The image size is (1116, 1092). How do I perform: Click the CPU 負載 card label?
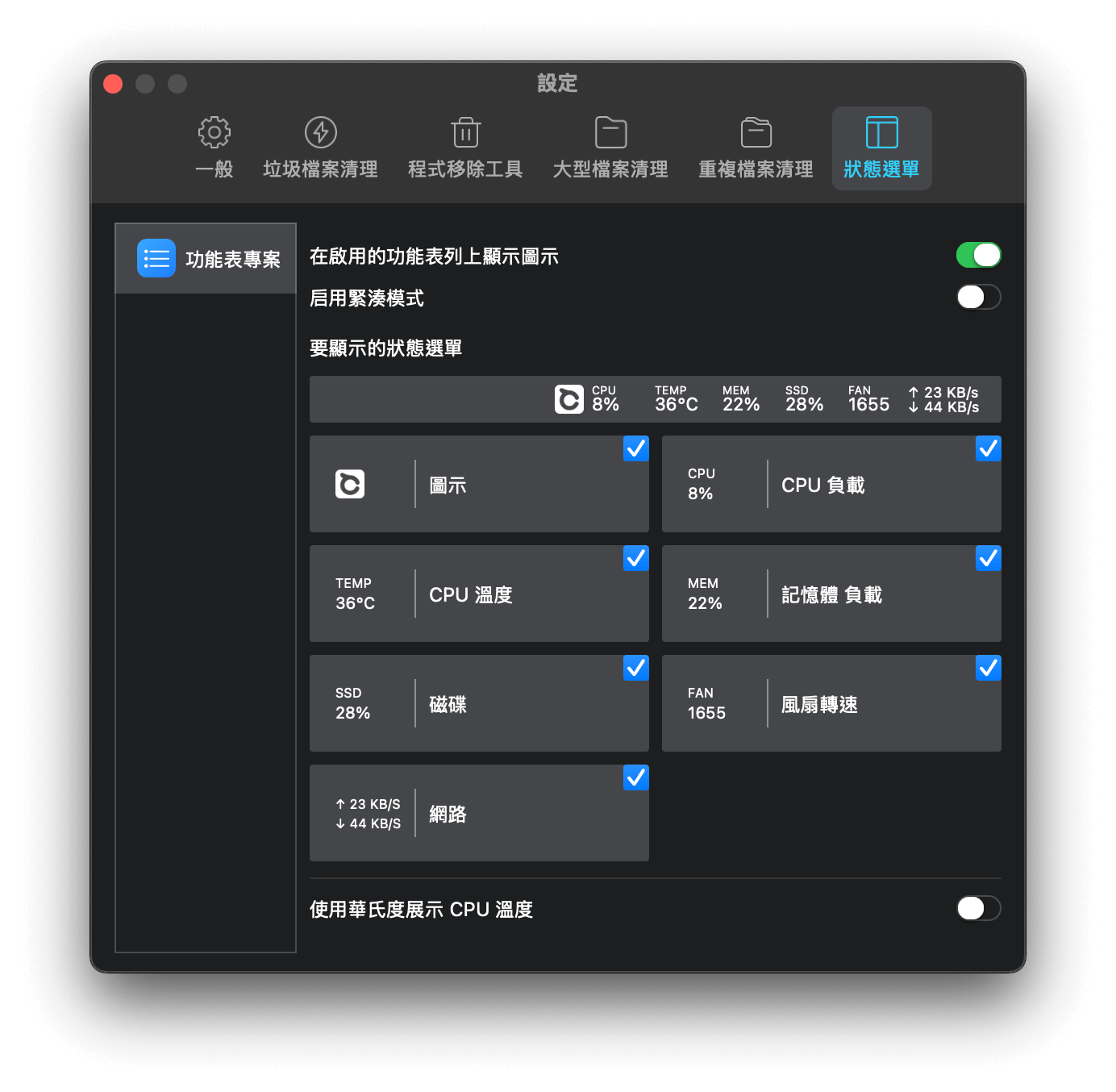tap(823, 486)
